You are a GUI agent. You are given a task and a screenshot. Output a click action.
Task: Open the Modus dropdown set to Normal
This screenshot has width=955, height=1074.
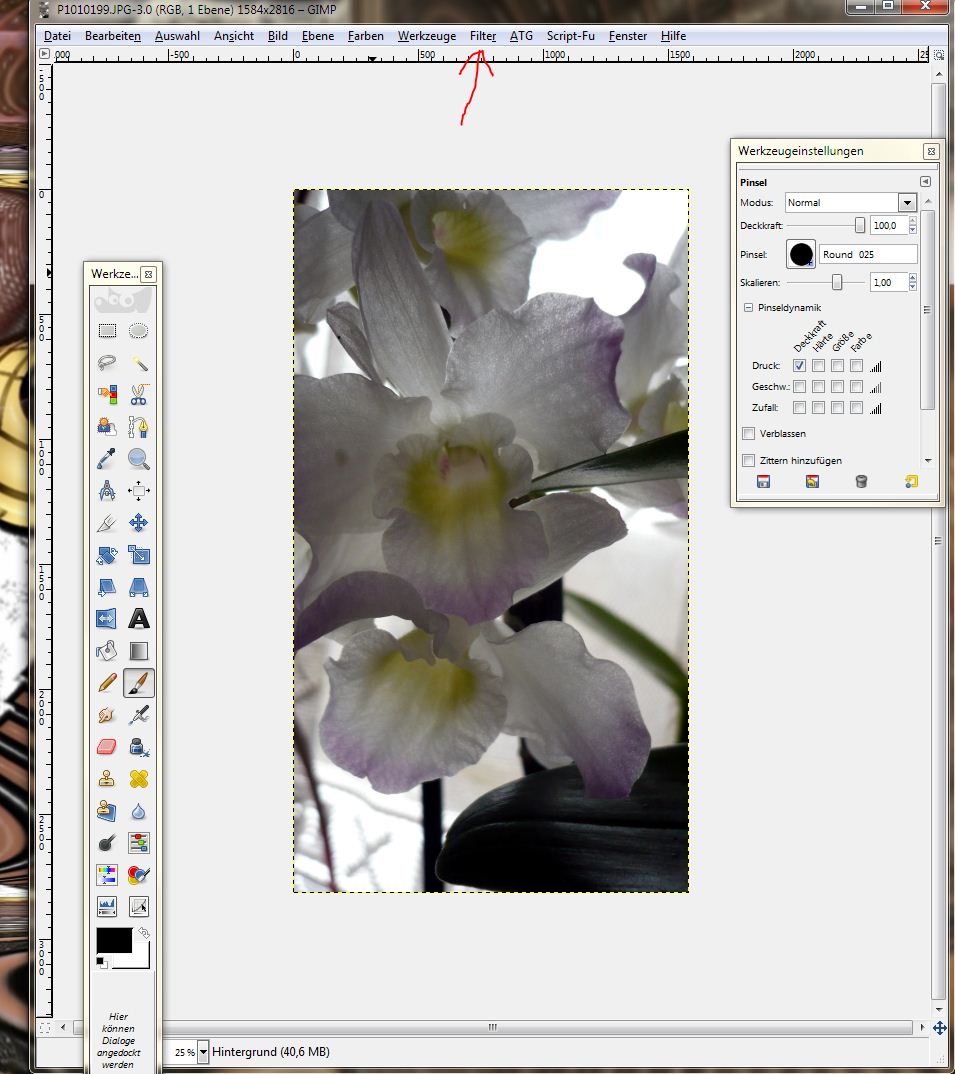[850, 203]
